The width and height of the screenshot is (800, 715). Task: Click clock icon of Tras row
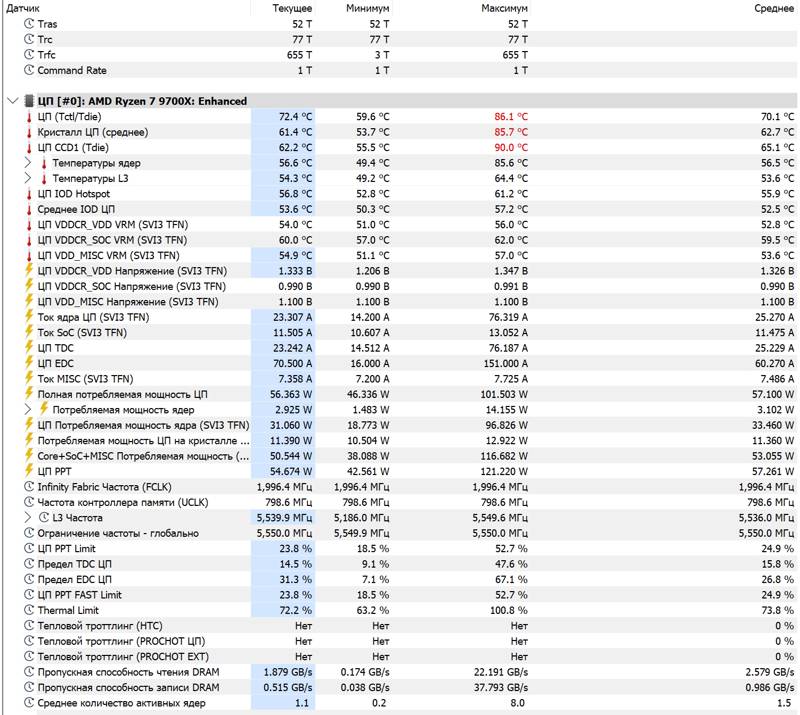coord(29,23)
